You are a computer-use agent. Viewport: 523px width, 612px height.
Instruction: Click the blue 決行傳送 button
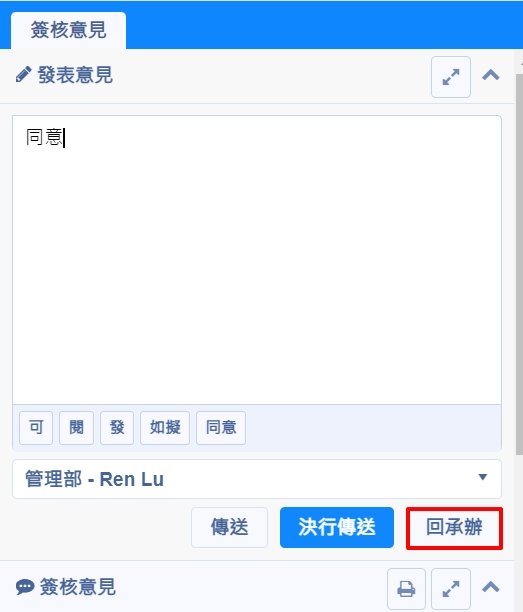coord(337,527)
